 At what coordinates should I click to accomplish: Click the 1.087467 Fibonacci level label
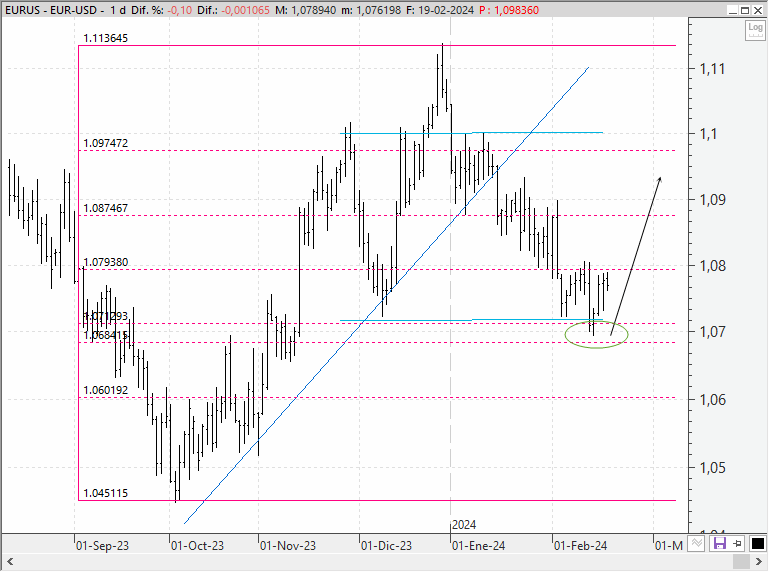pos(105,208)
